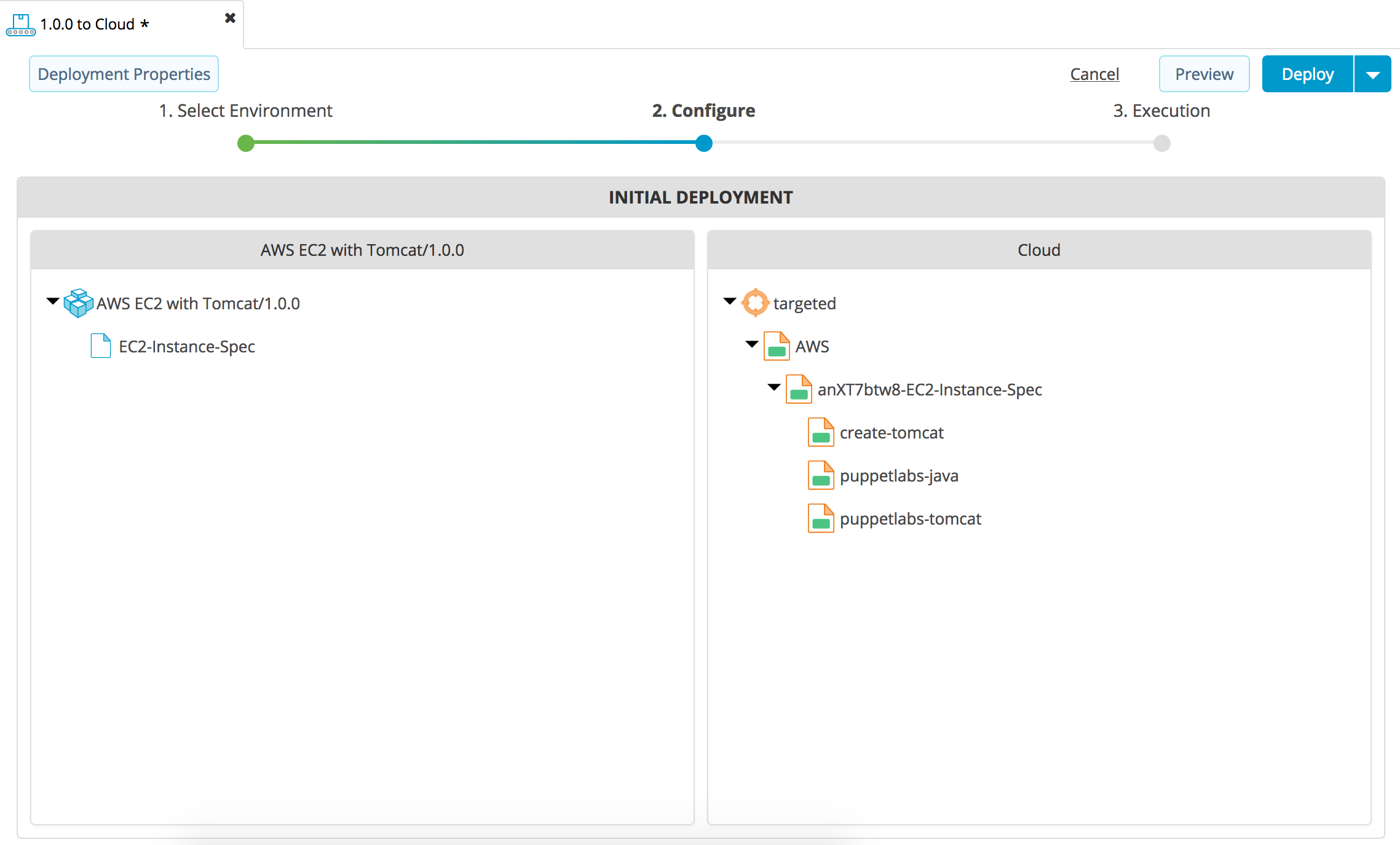Collapse the targeted environment node

(730, 301)
